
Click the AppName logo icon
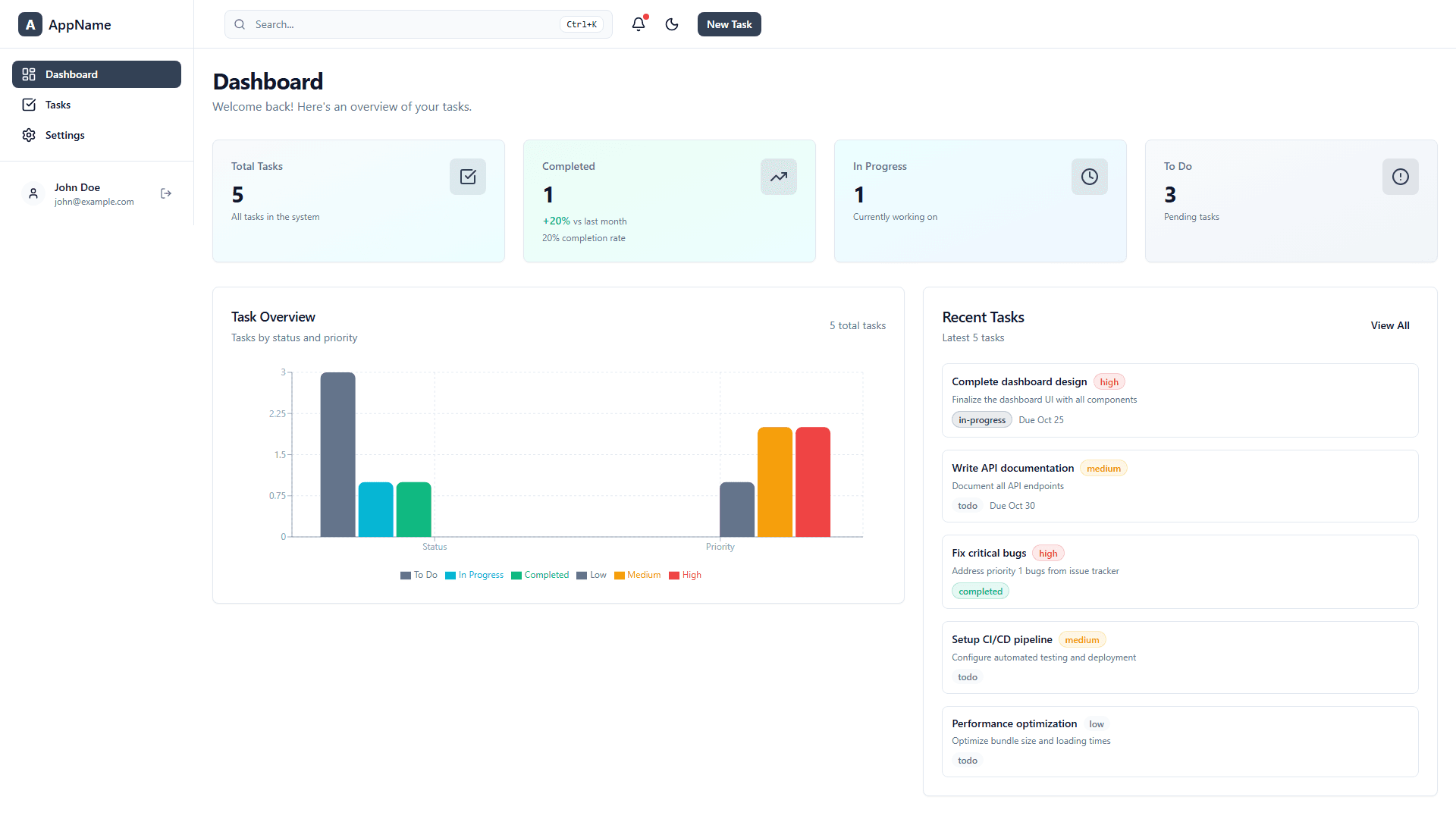click(30, 24)
